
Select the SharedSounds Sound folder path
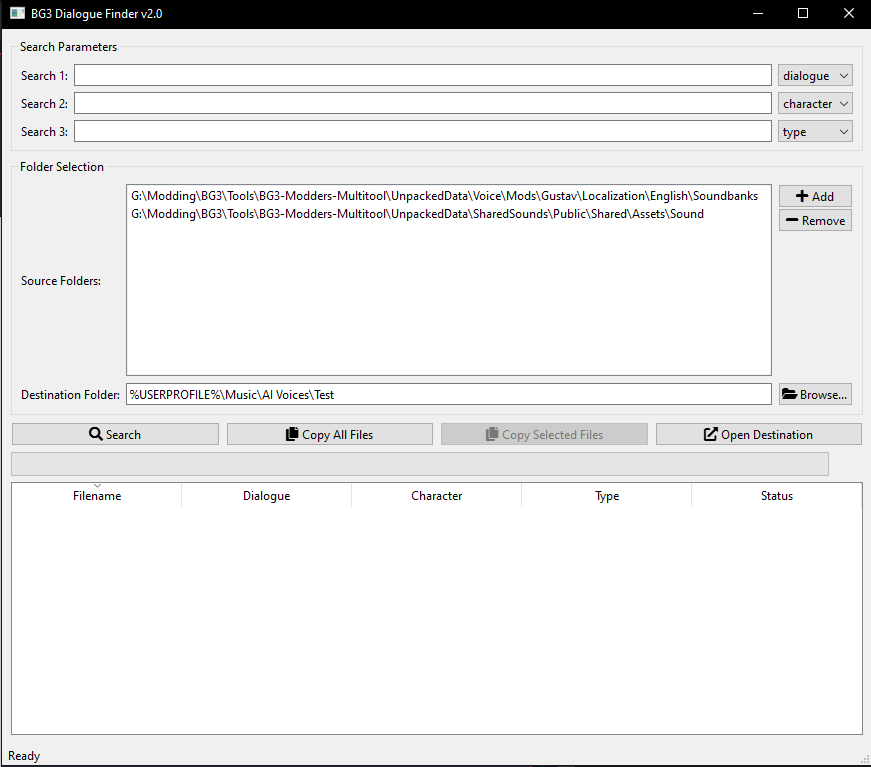click(417, 214)
